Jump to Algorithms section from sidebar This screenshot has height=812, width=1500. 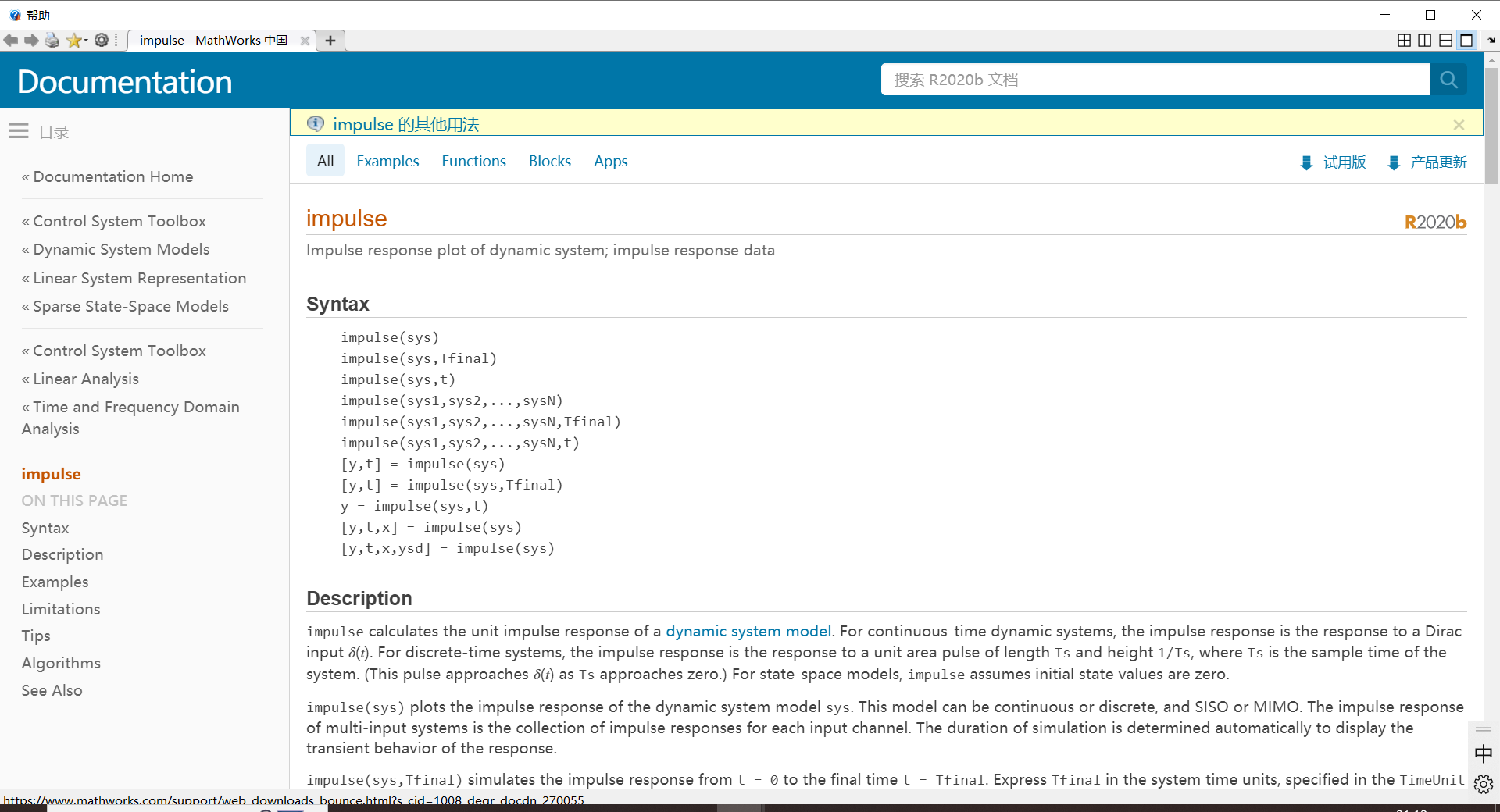click(61, 664)
